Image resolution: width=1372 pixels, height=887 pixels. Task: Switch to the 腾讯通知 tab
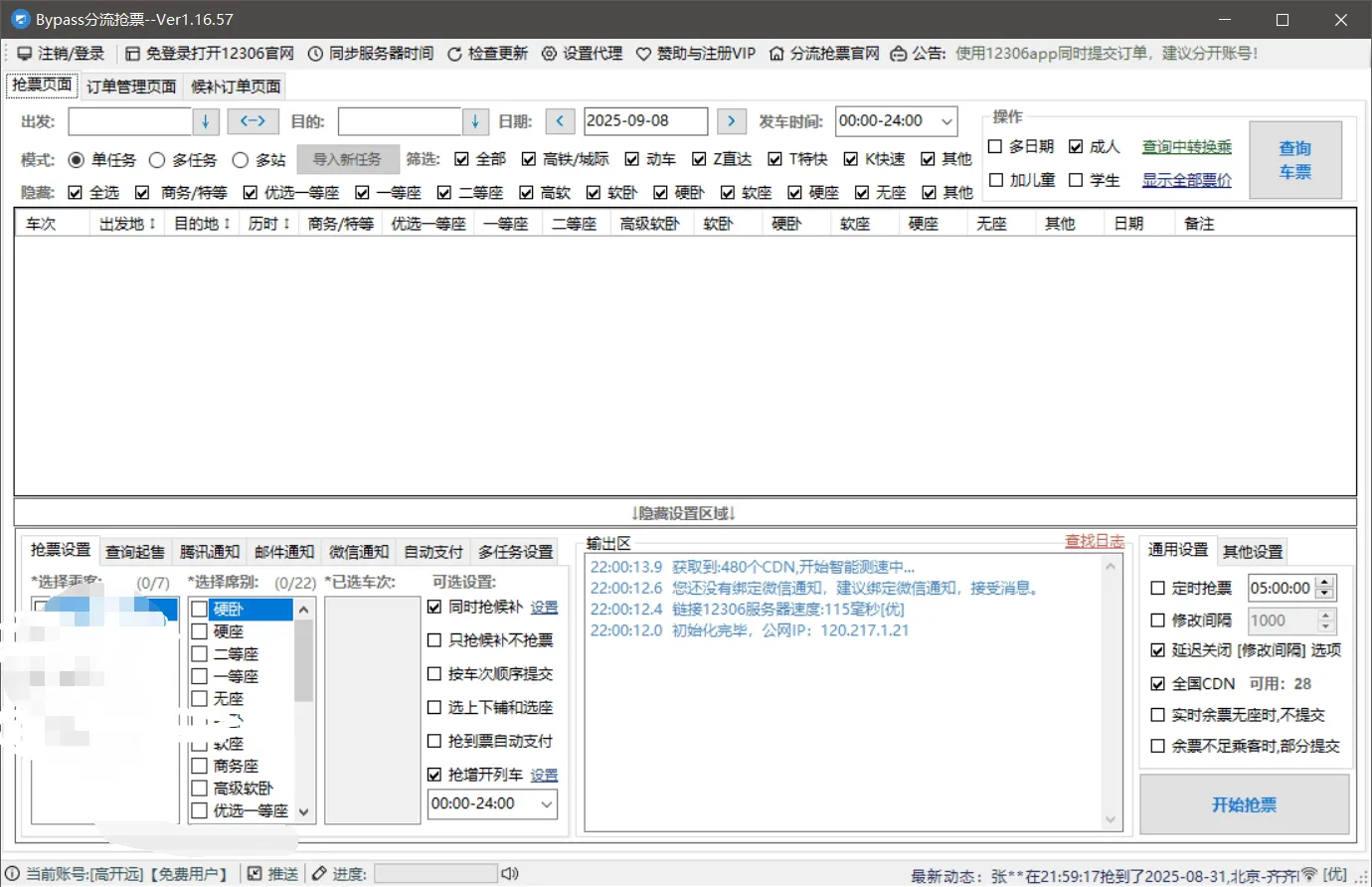[x=210, y=551]
